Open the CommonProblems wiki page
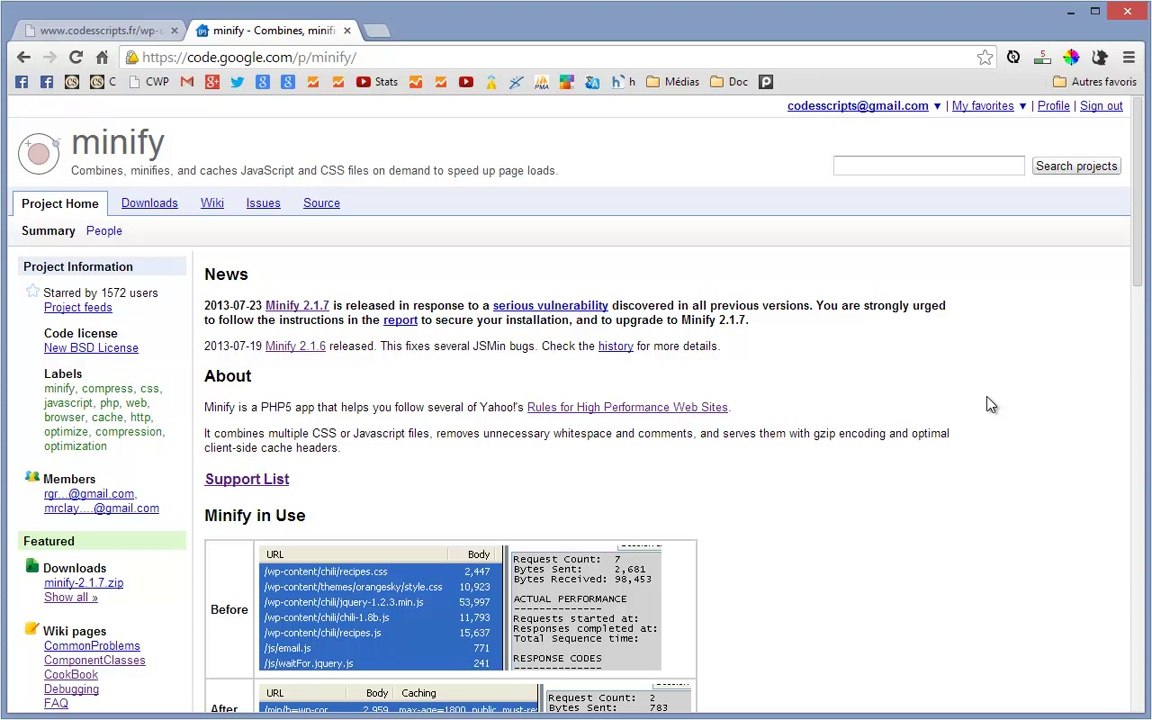The height and width of the screenshot is (720, 1152). coord(92,646)
